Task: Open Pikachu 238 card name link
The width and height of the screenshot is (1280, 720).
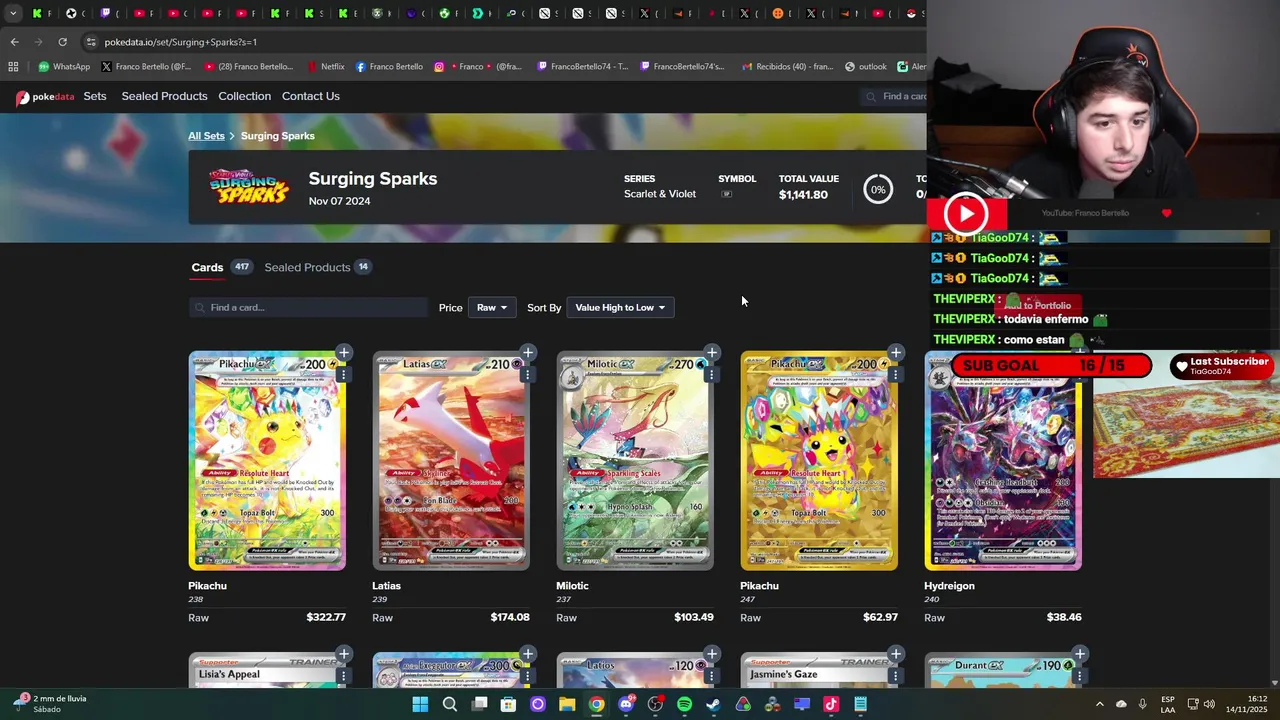Action: click(207, 586)
